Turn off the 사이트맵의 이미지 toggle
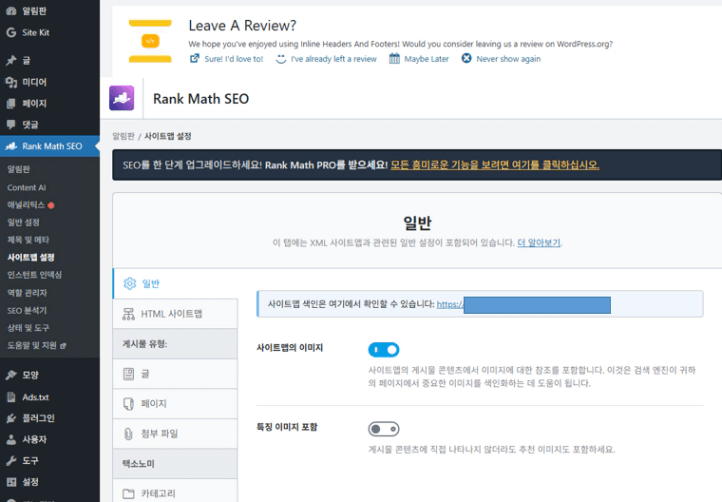The width and height of the screenshot is (722, 502). pos(384,350)
